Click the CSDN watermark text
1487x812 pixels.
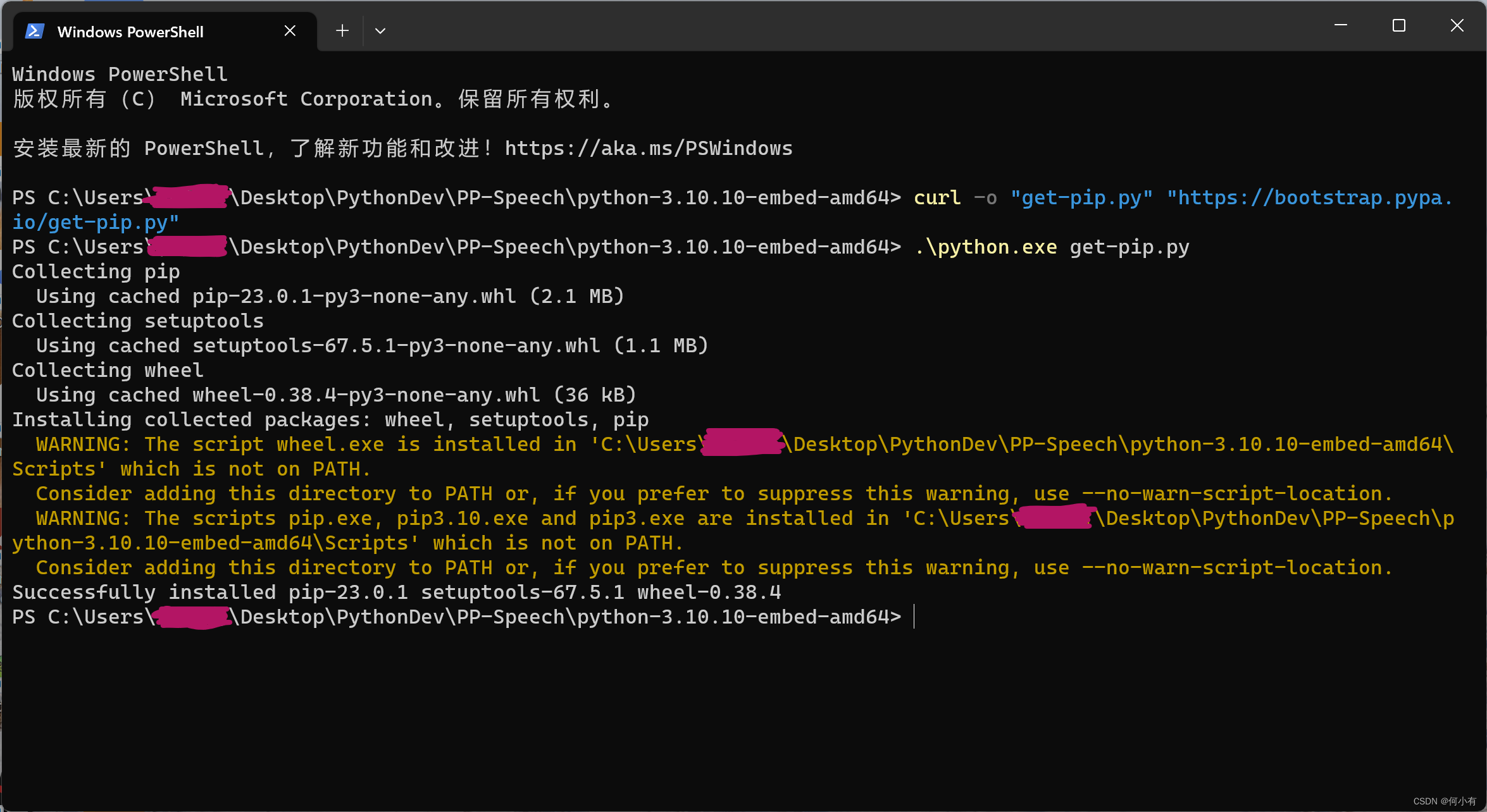(x=1444, y=801)
